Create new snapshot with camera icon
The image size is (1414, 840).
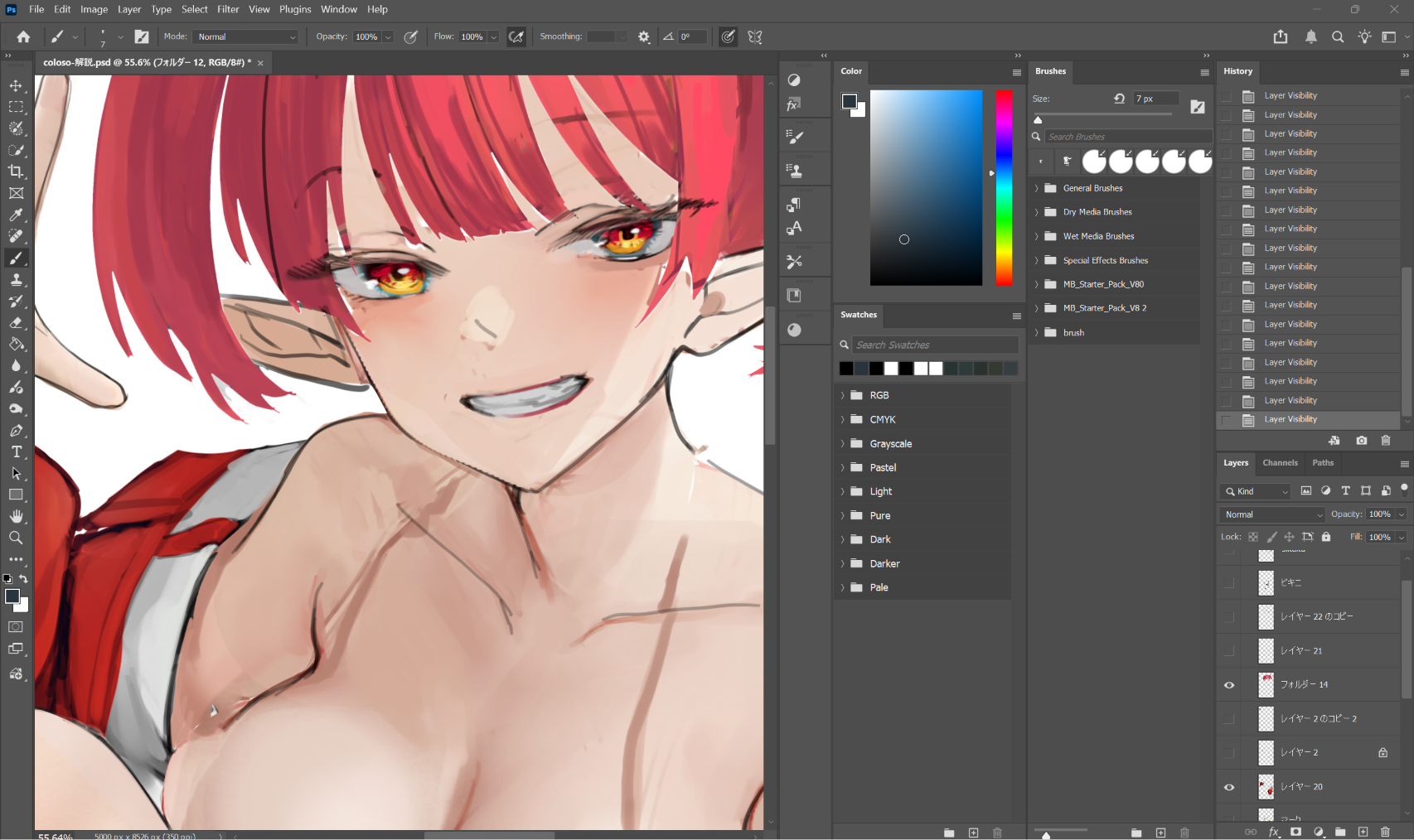[1361, 441]
